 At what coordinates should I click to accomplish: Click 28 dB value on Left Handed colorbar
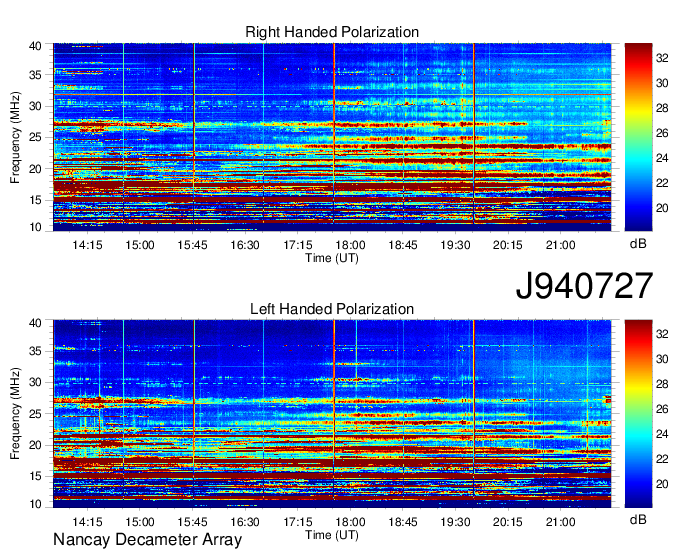(x=662, y=384)
